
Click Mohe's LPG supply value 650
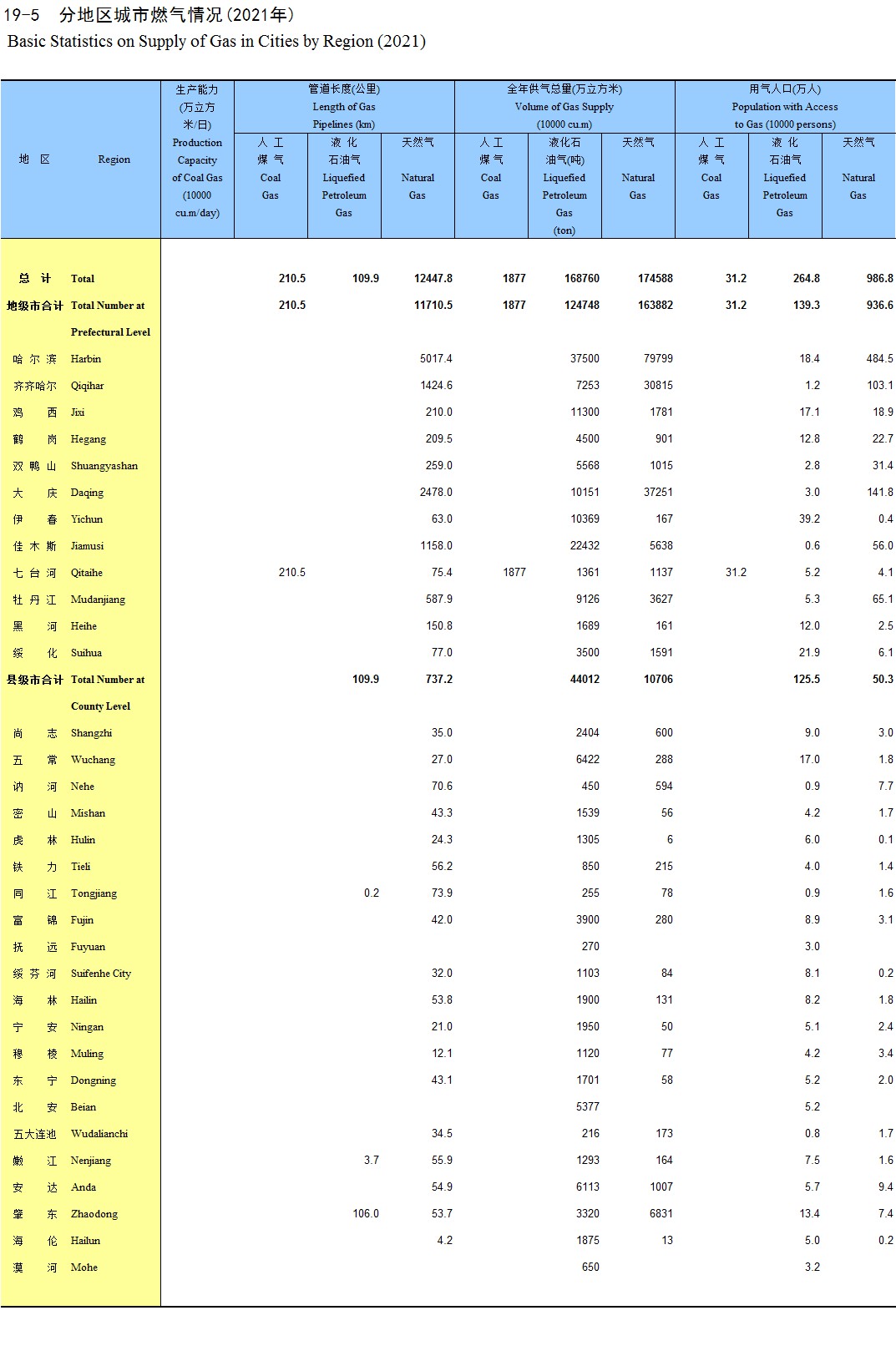coord(590,1267)
